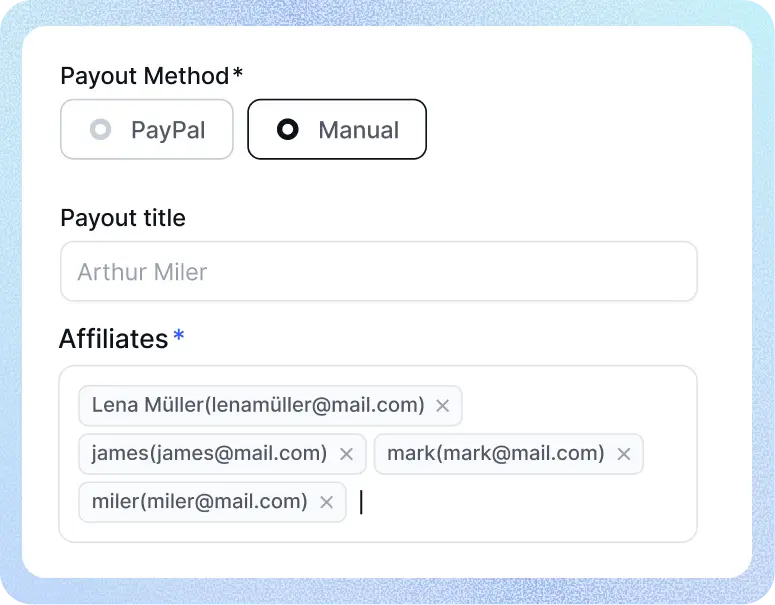Click the miler(miler@mail.com) tag text
Viewport: 775px width, 605px height.
coord(199,501)
